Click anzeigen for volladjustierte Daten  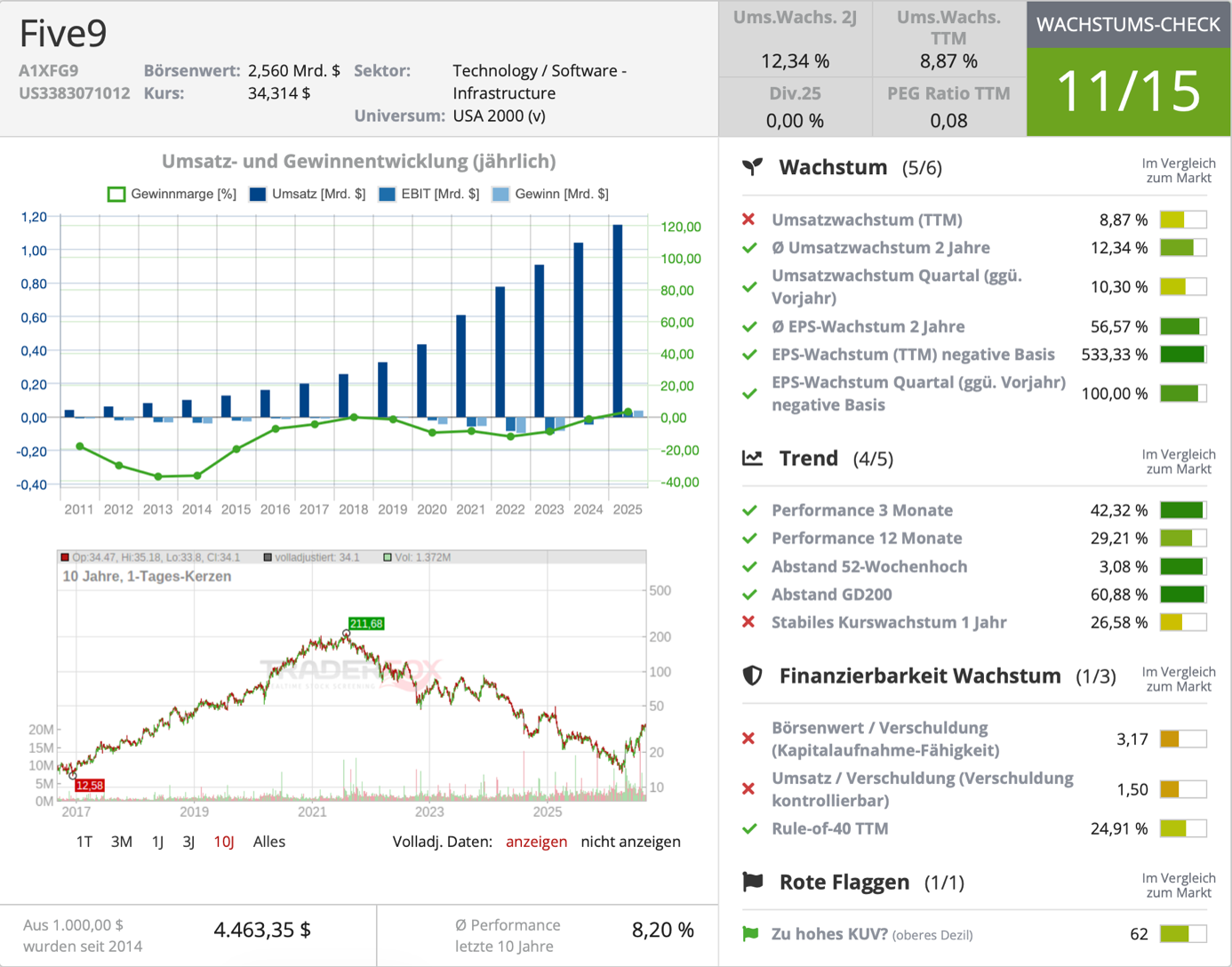point(536,842)
